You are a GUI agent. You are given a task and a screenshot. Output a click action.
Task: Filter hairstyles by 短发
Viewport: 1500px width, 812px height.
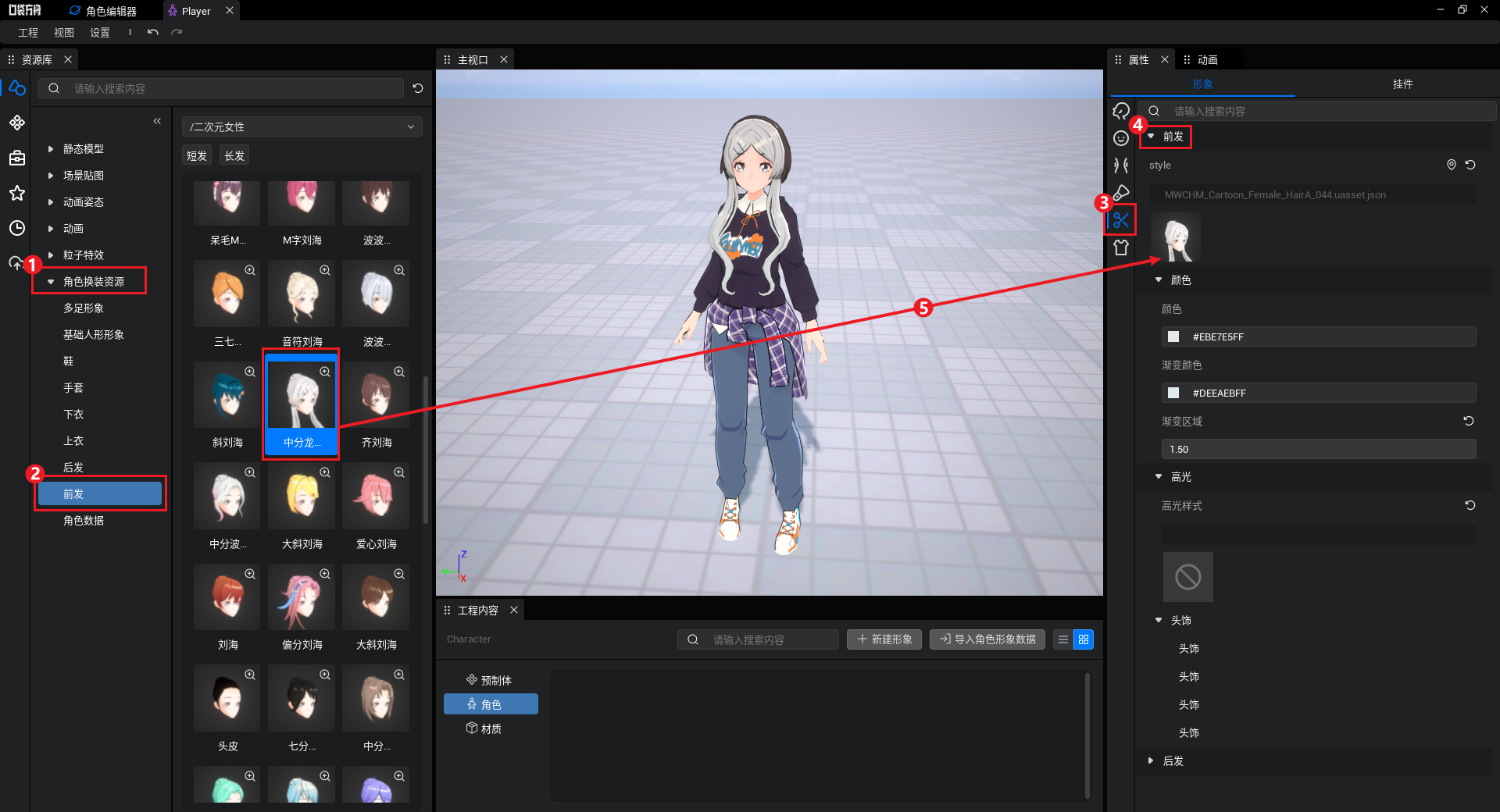(x=197, y=155)
